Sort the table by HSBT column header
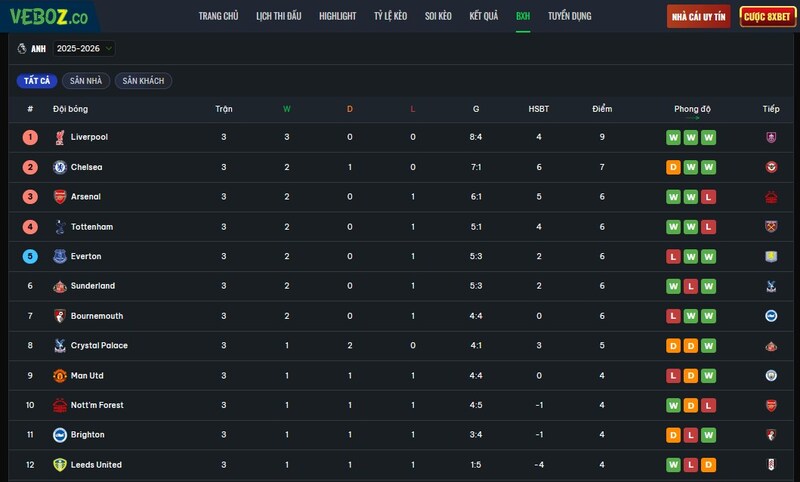 (x=539, y=109)
